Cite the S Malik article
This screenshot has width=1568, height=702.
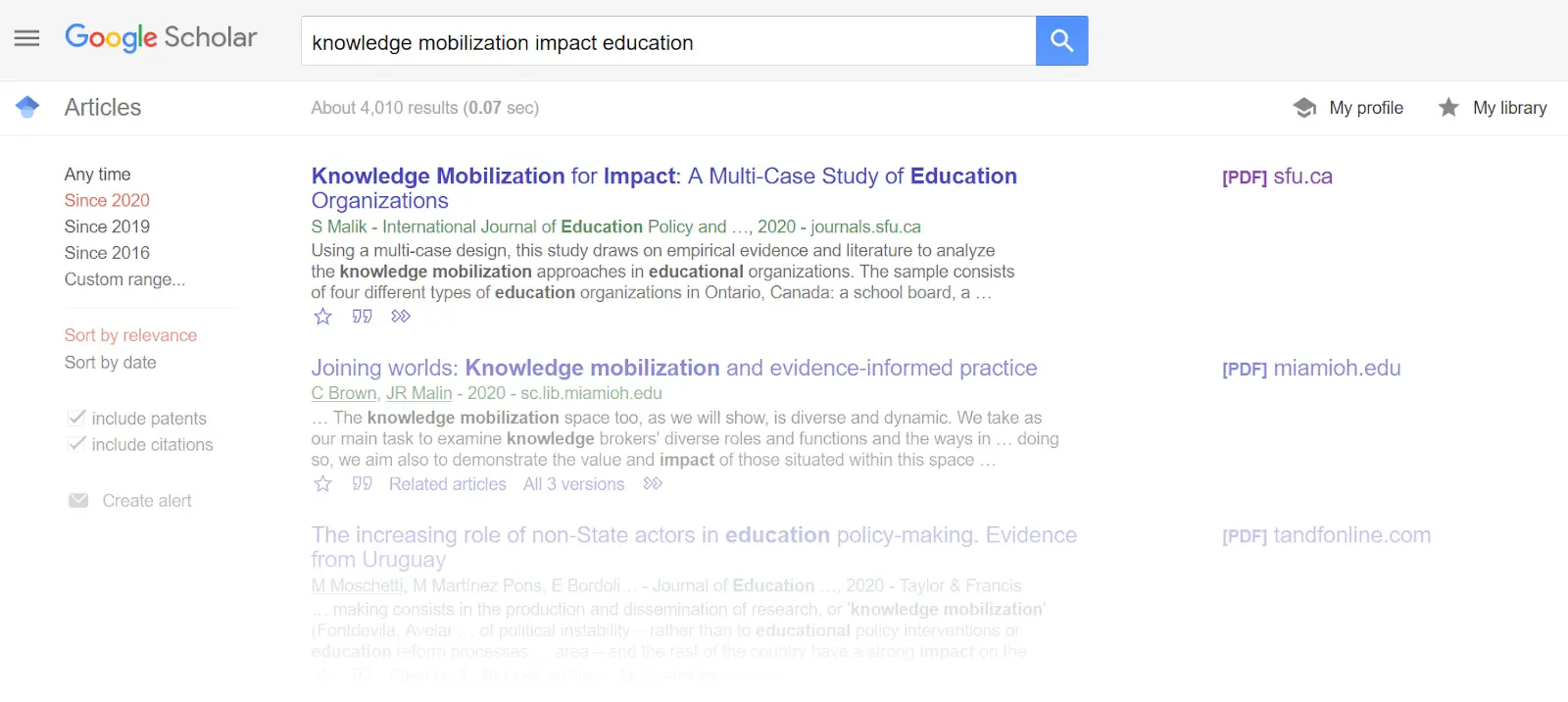[362, 317]
